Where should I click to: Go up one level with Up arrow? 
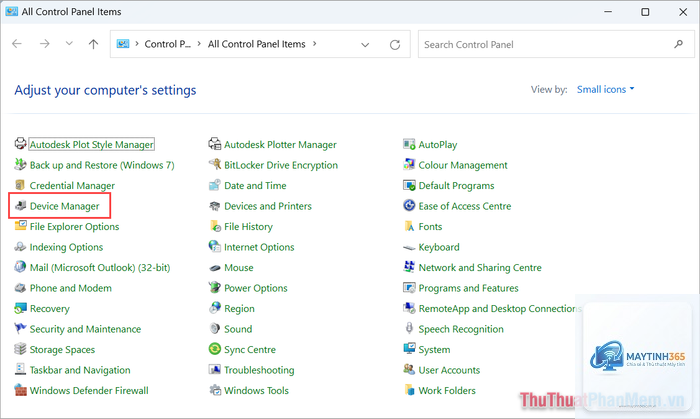point(93,43)
